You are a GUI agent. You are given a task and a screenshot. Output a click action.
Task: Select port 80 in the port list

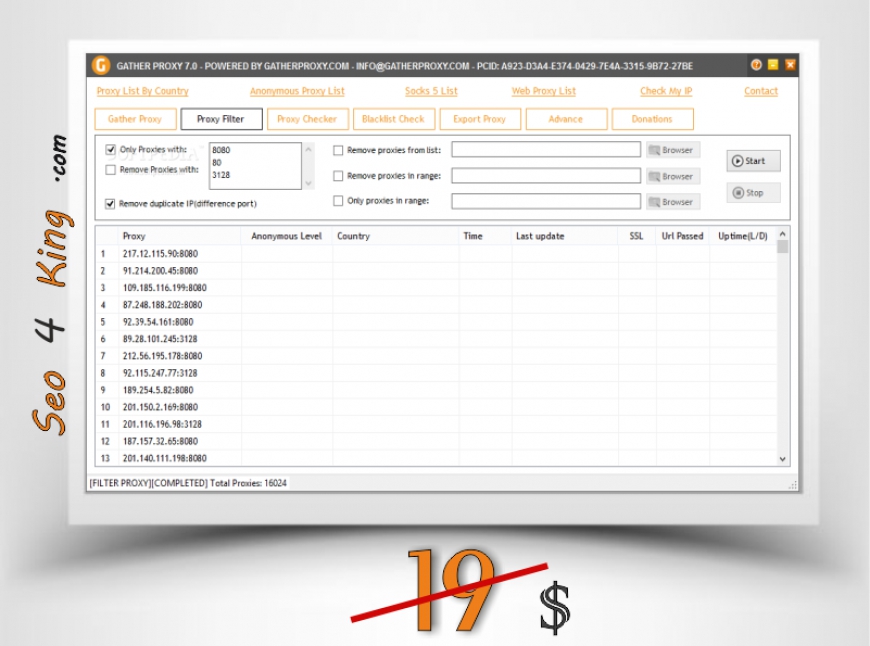(216, 163)
